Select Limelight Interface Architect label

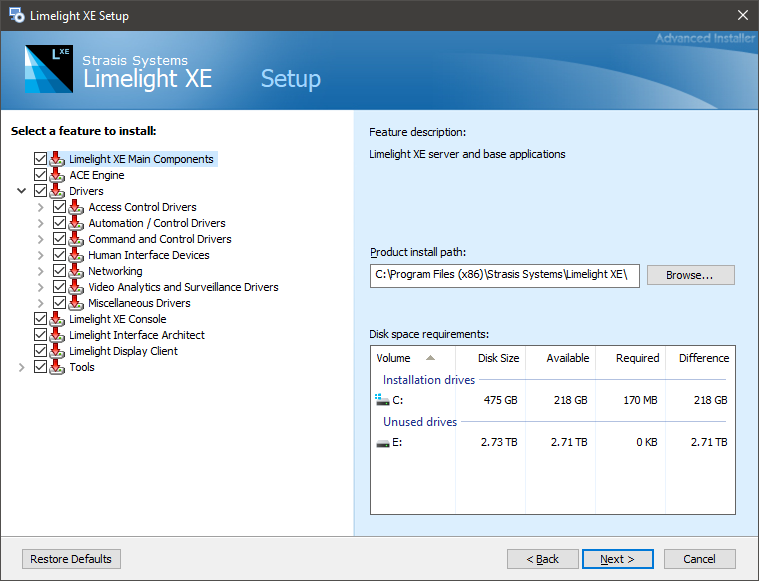pyautogui.click(x=137, y=335)
